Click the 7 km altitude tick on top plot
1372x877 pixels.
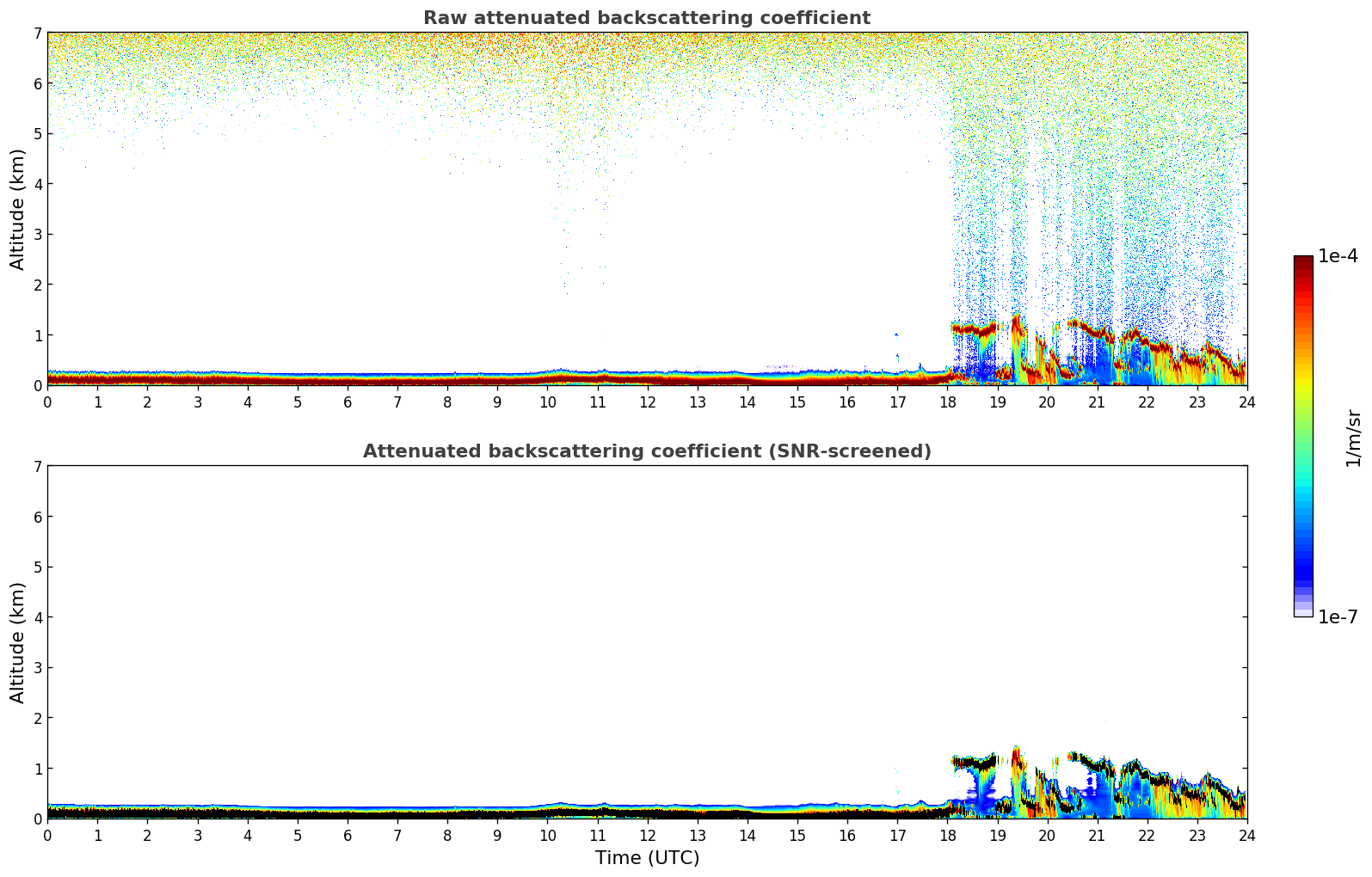37,34
